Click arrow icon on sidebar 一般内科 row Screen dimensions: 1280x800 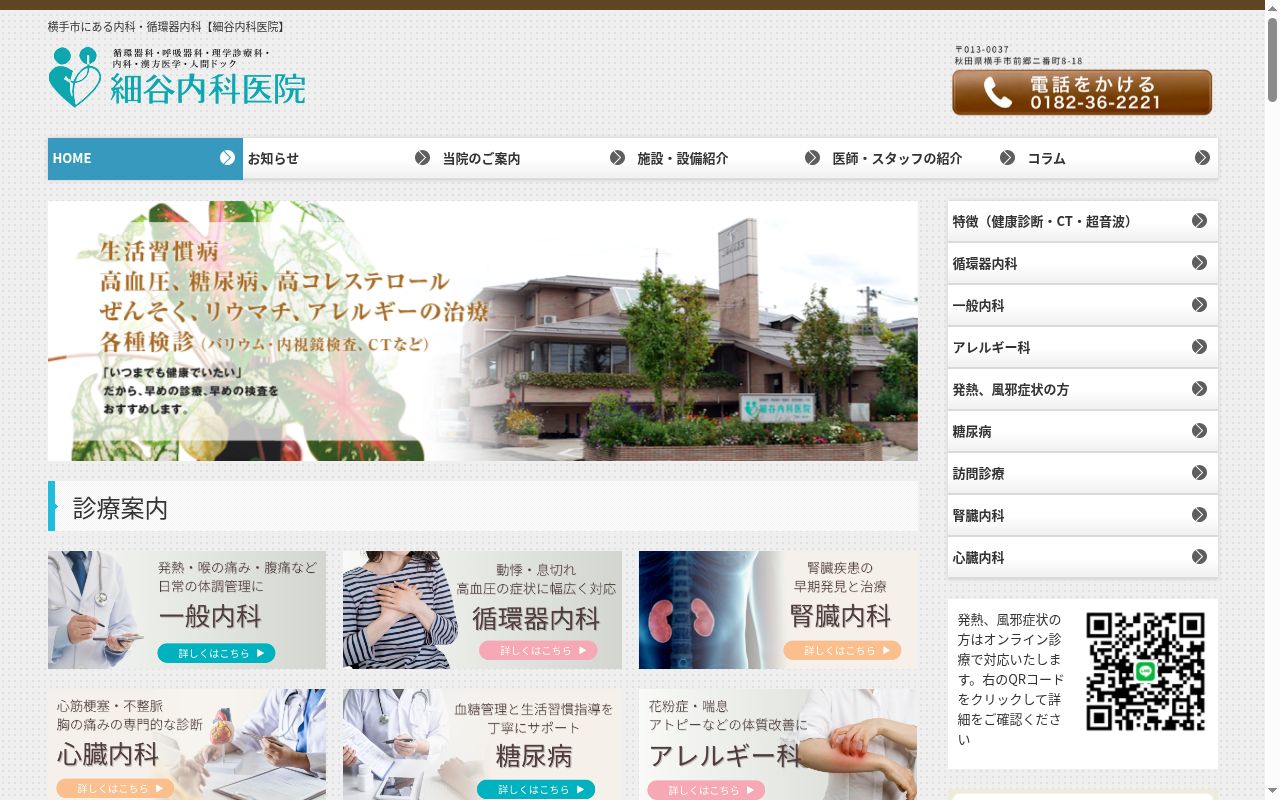pyautogui.click(x=1199, y=305)
